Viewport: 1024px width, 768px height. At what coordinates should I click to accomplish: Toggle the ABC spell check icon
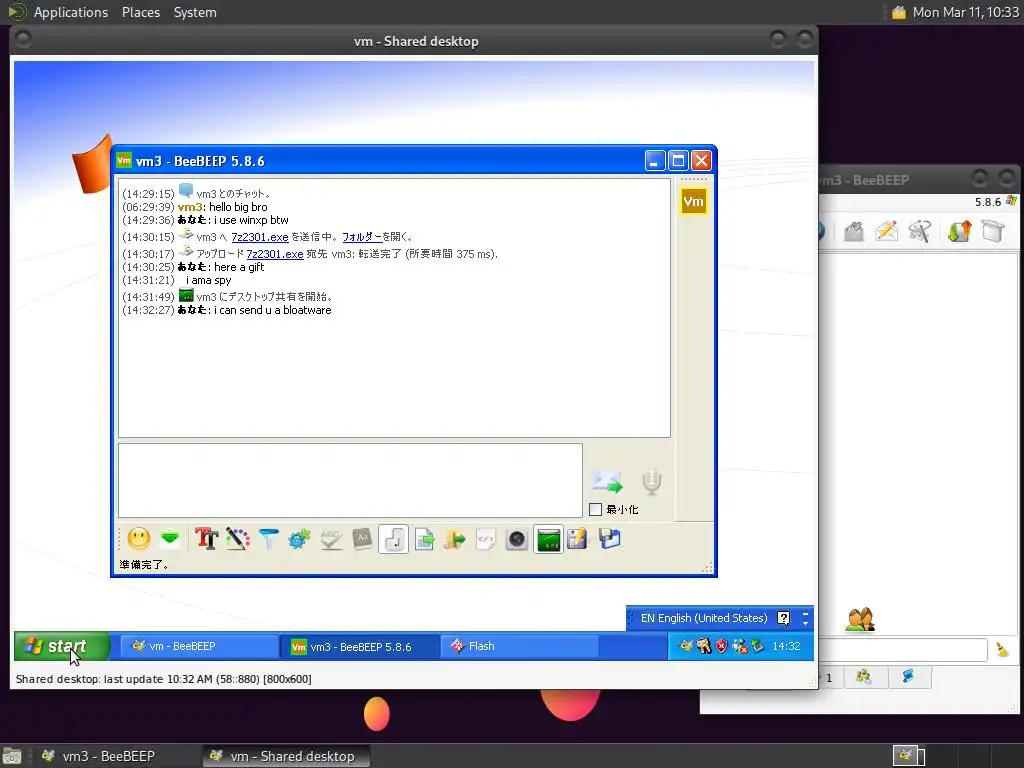click(331, 539)
